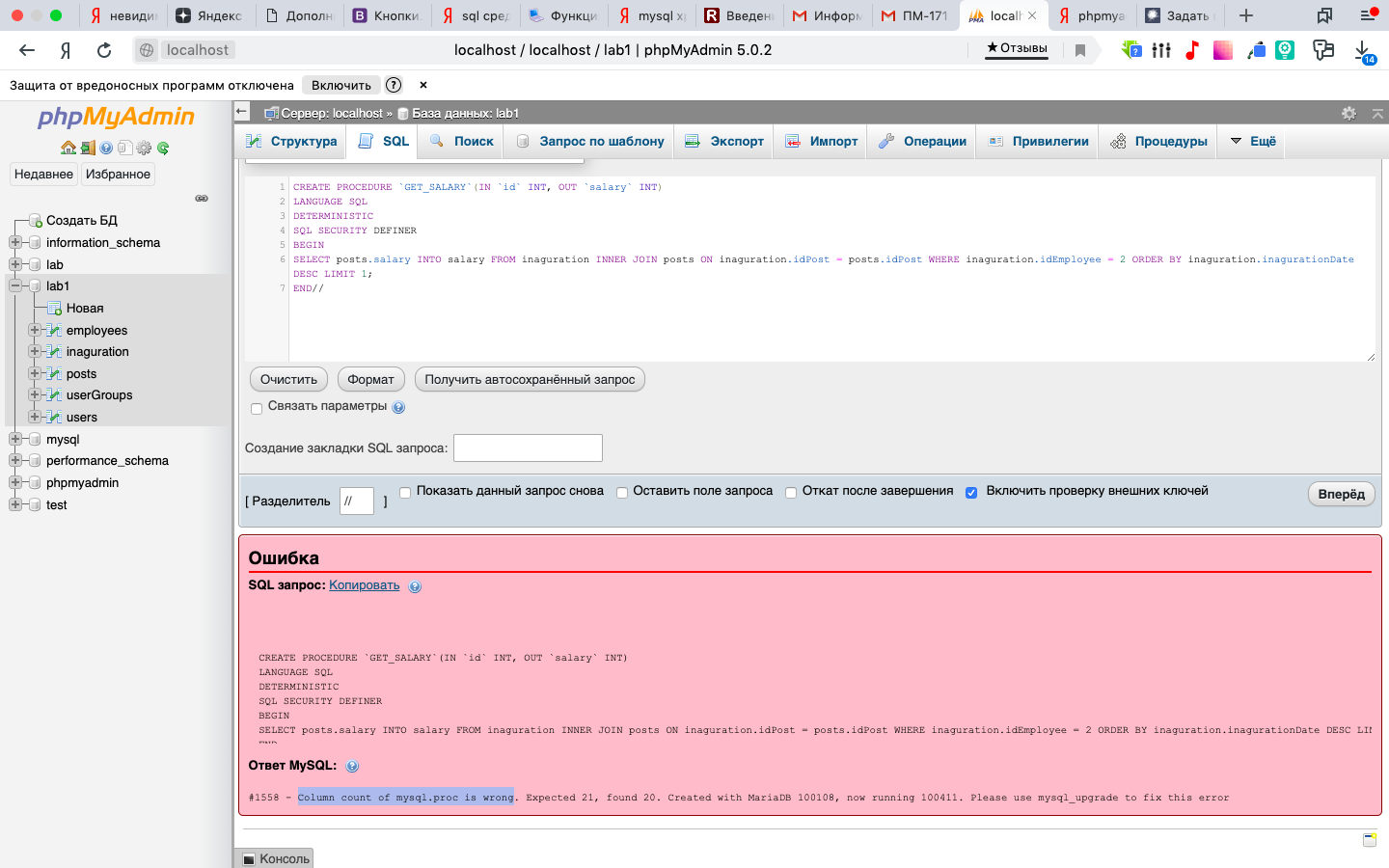The width and height of the screenshot is (1389, 868).
Task: Click the bookmark icon in address bar
Action: click(x=1080, y=50)
